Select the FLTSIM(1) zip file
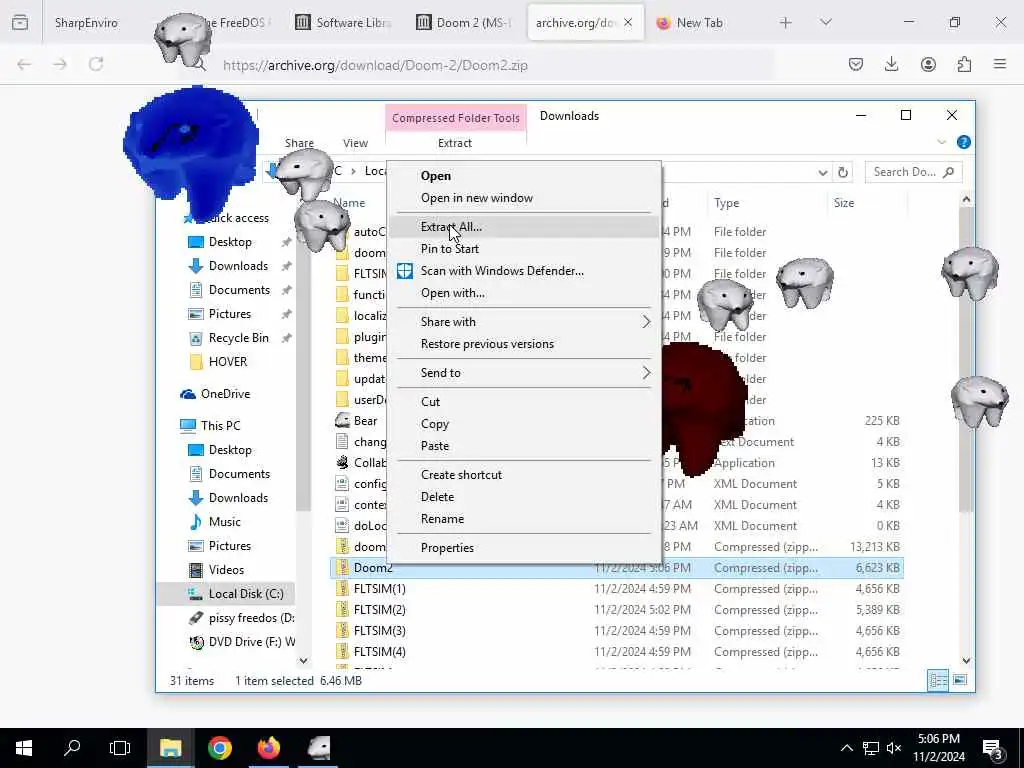The height and width of the screenshot is (768, 1024). tap(379, 589)
